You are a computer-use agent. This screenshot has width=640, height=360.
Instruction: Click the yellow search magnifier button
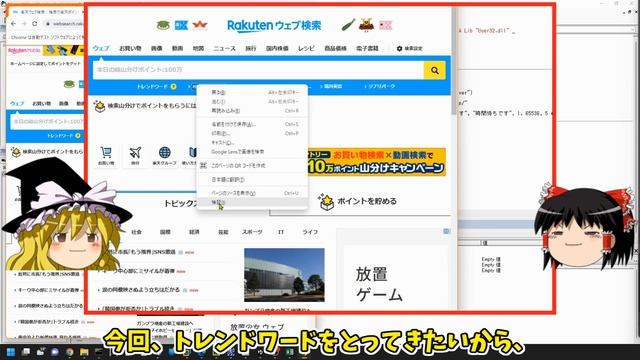[x=435, y=70]
